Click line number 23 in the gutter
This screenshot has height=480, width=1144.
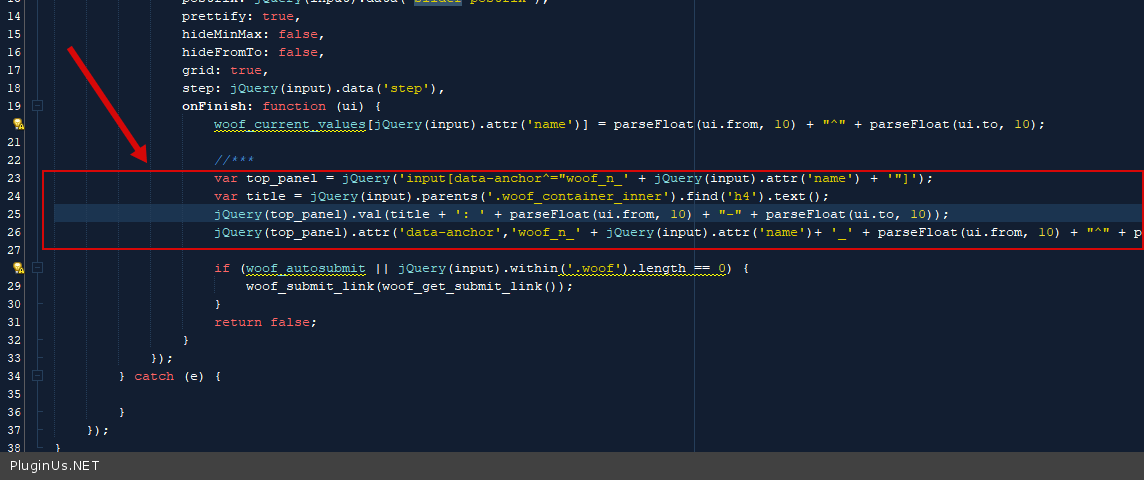(14, 178)
